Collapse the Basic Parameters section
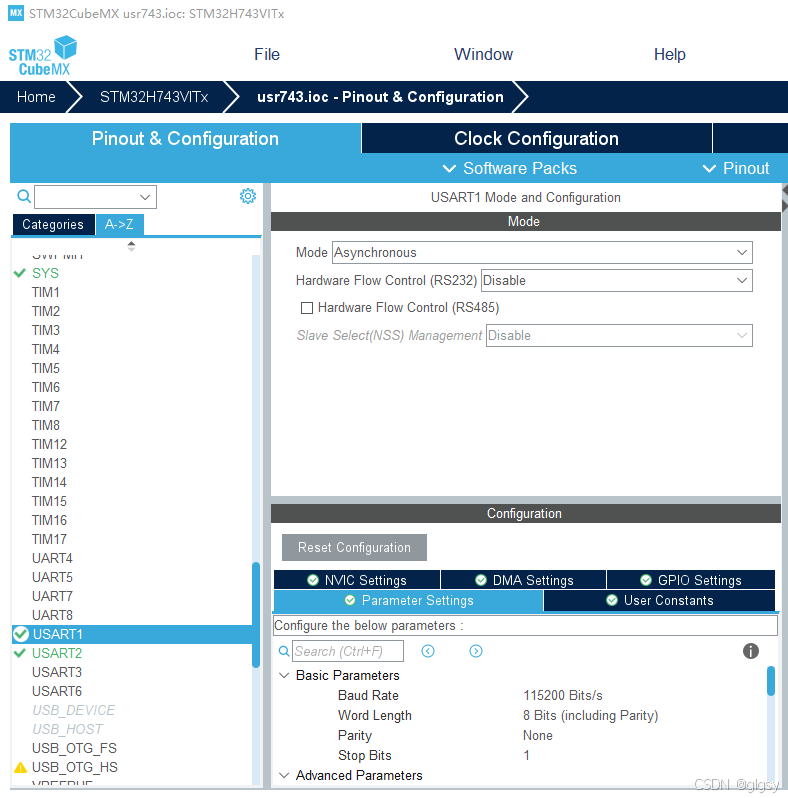The width and height of the screenshot is (788, 798). [285, 675]
